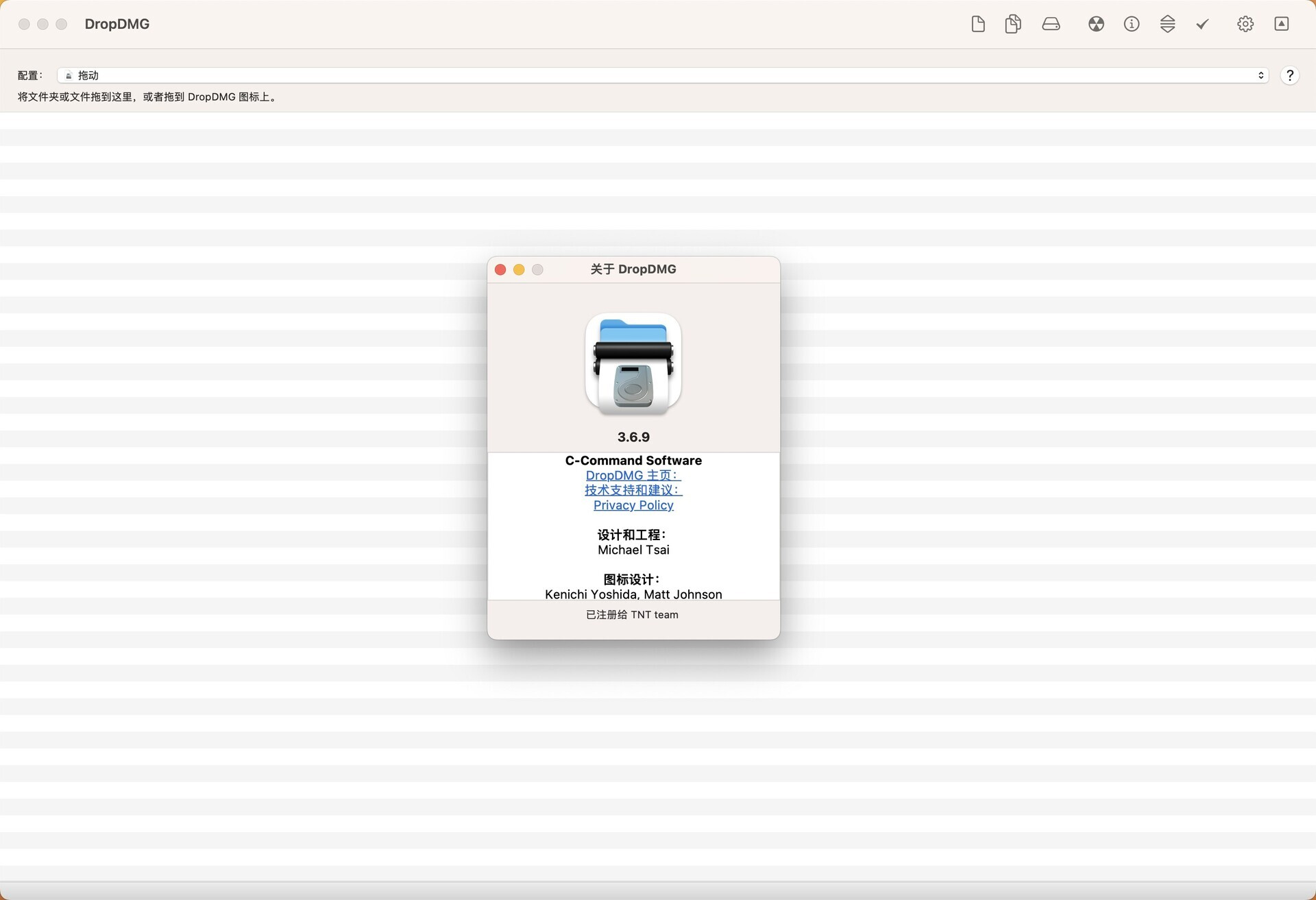
Task: Click the 3.6.9 version number text
Action: [633, 437]
